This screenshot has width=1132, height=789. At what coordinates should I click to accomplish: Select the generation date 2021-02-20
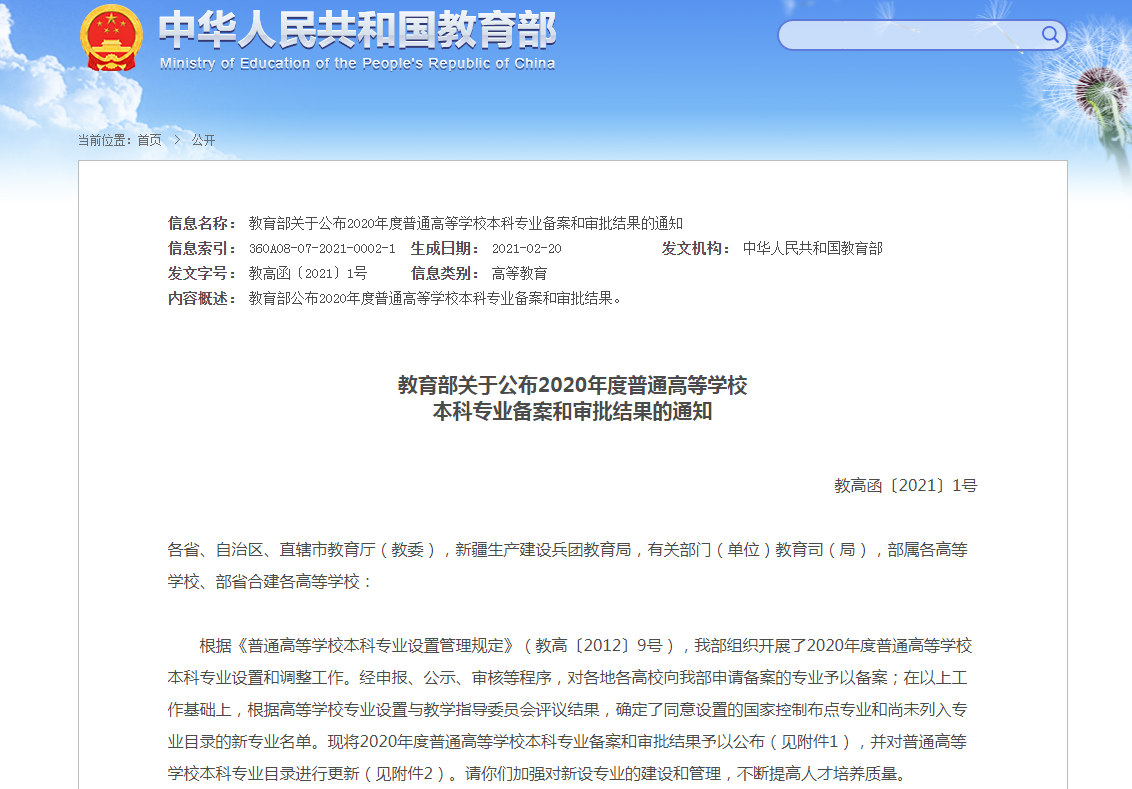tap(526, 248)
